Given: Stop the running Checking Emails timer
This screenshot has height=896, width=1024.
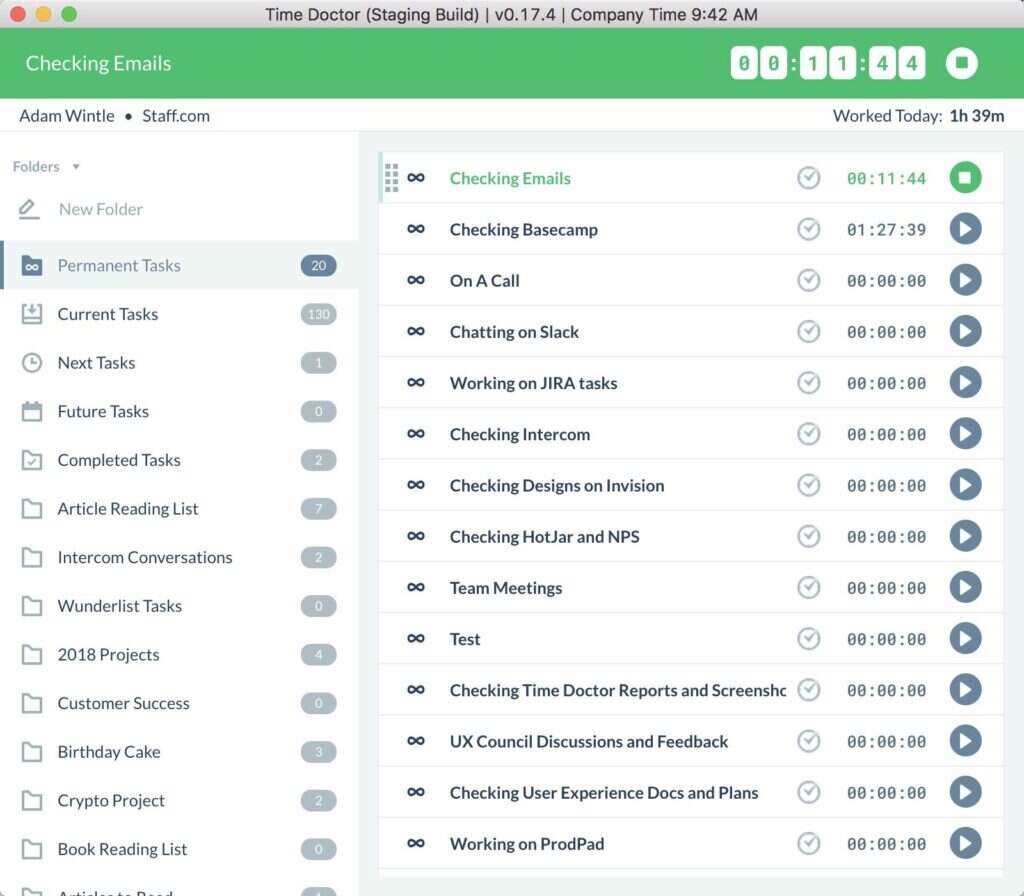Looking at the screenshot, I should [x=965, y=178].
